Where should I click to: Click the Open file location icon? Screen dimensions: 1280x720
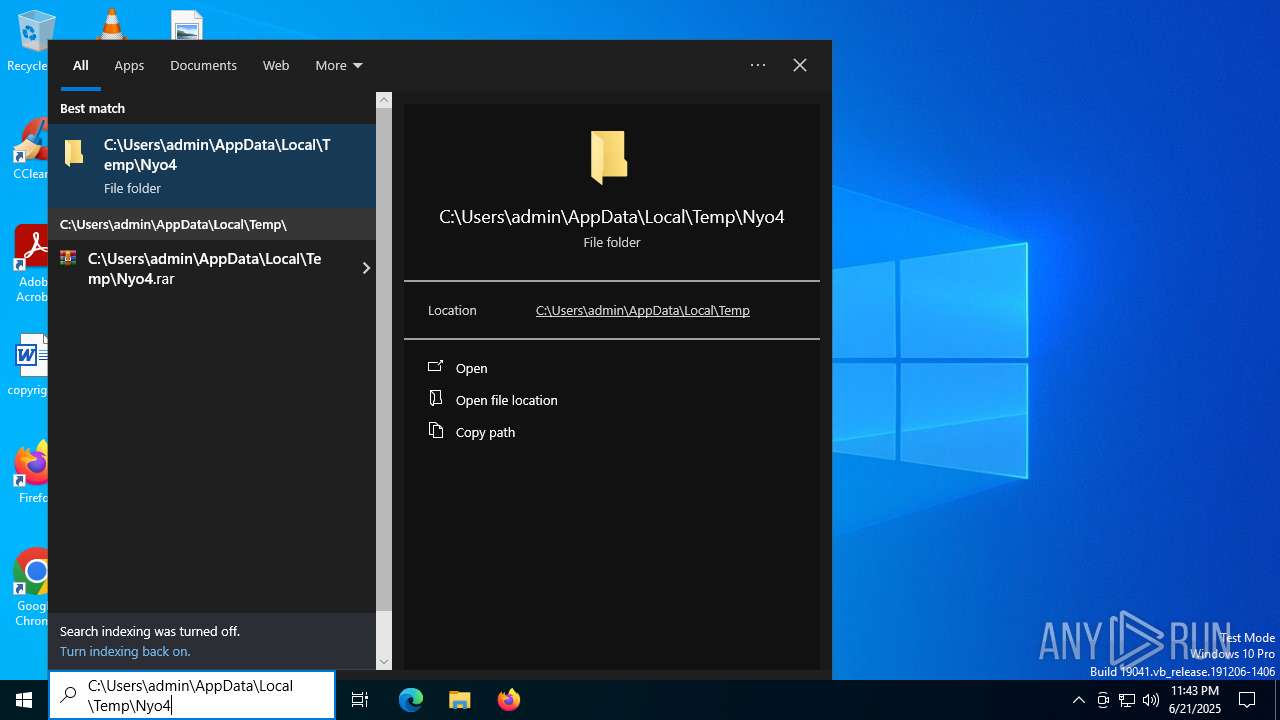pos(435,398)
